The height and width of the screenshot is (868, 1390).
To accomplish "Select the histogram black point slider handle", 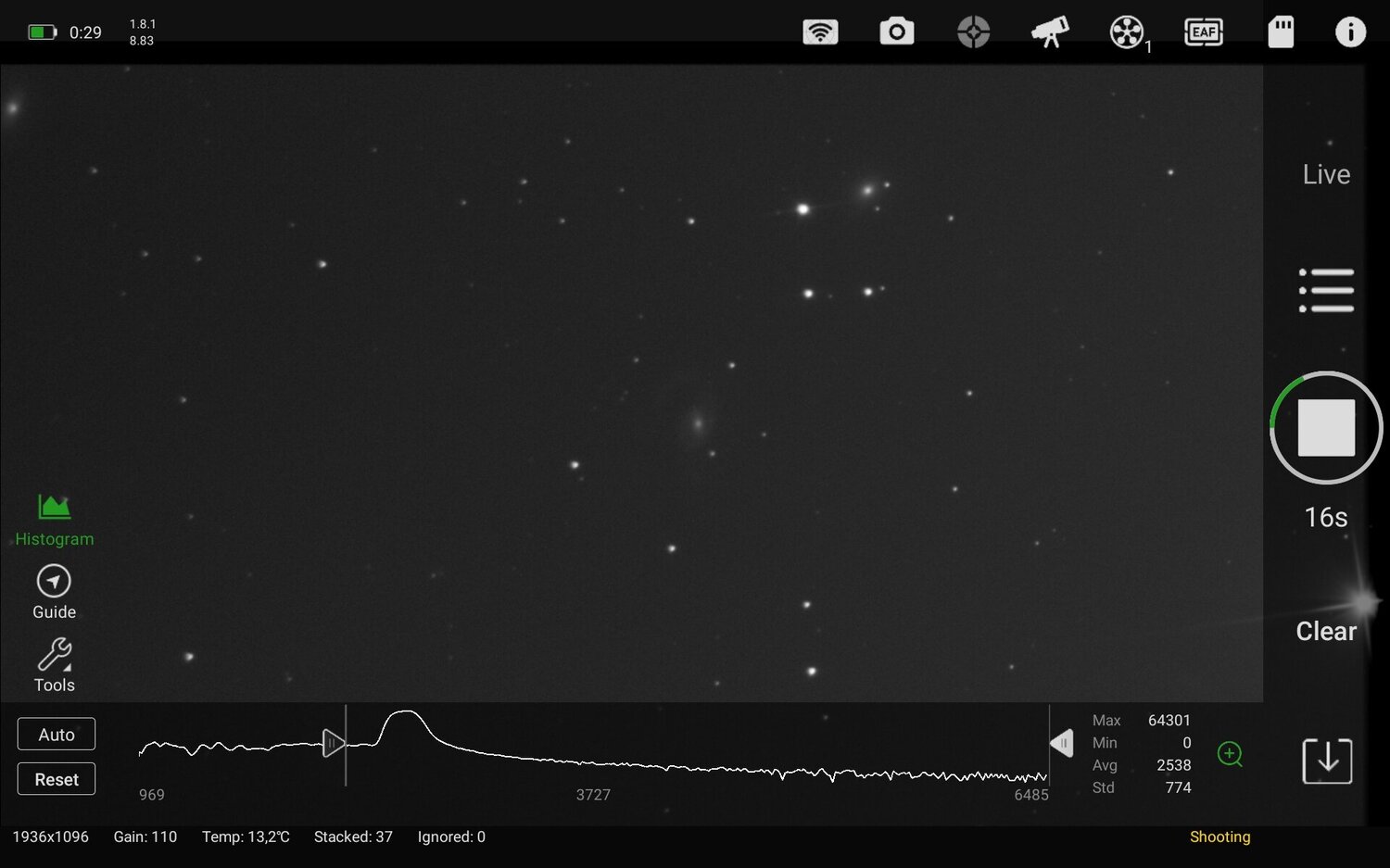I will click(333, 743).
